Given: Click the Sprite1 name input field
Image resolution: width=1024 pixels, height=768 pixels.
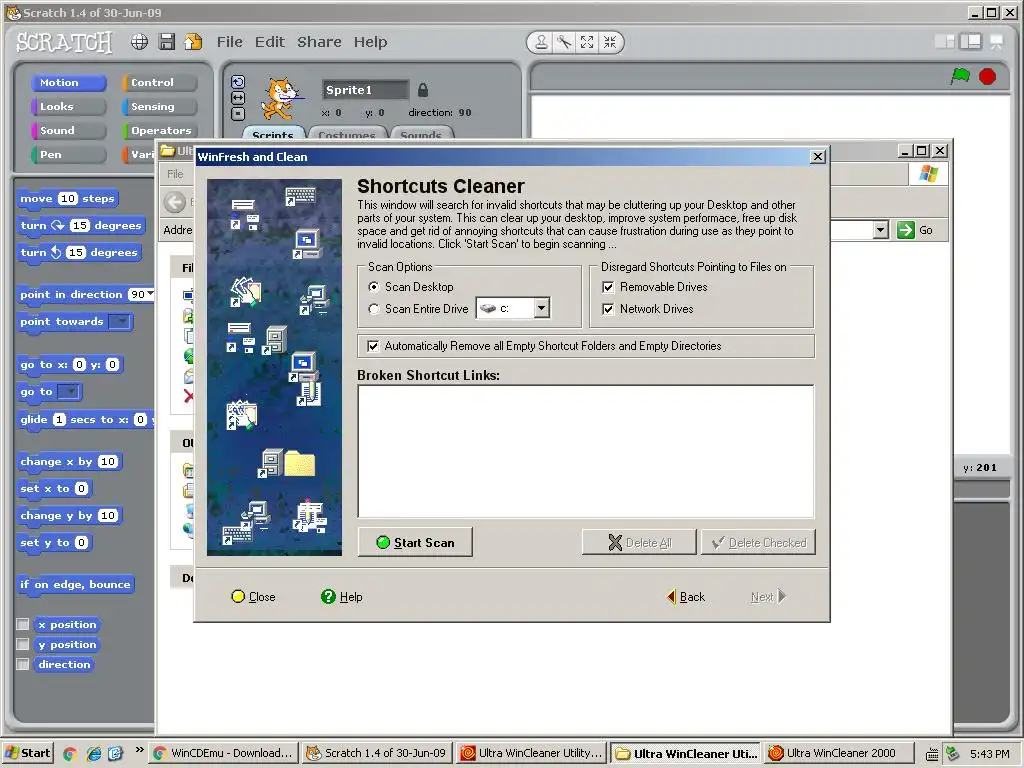Looking at the screenshot, I should pyautogui.click(x=364, y=90).
